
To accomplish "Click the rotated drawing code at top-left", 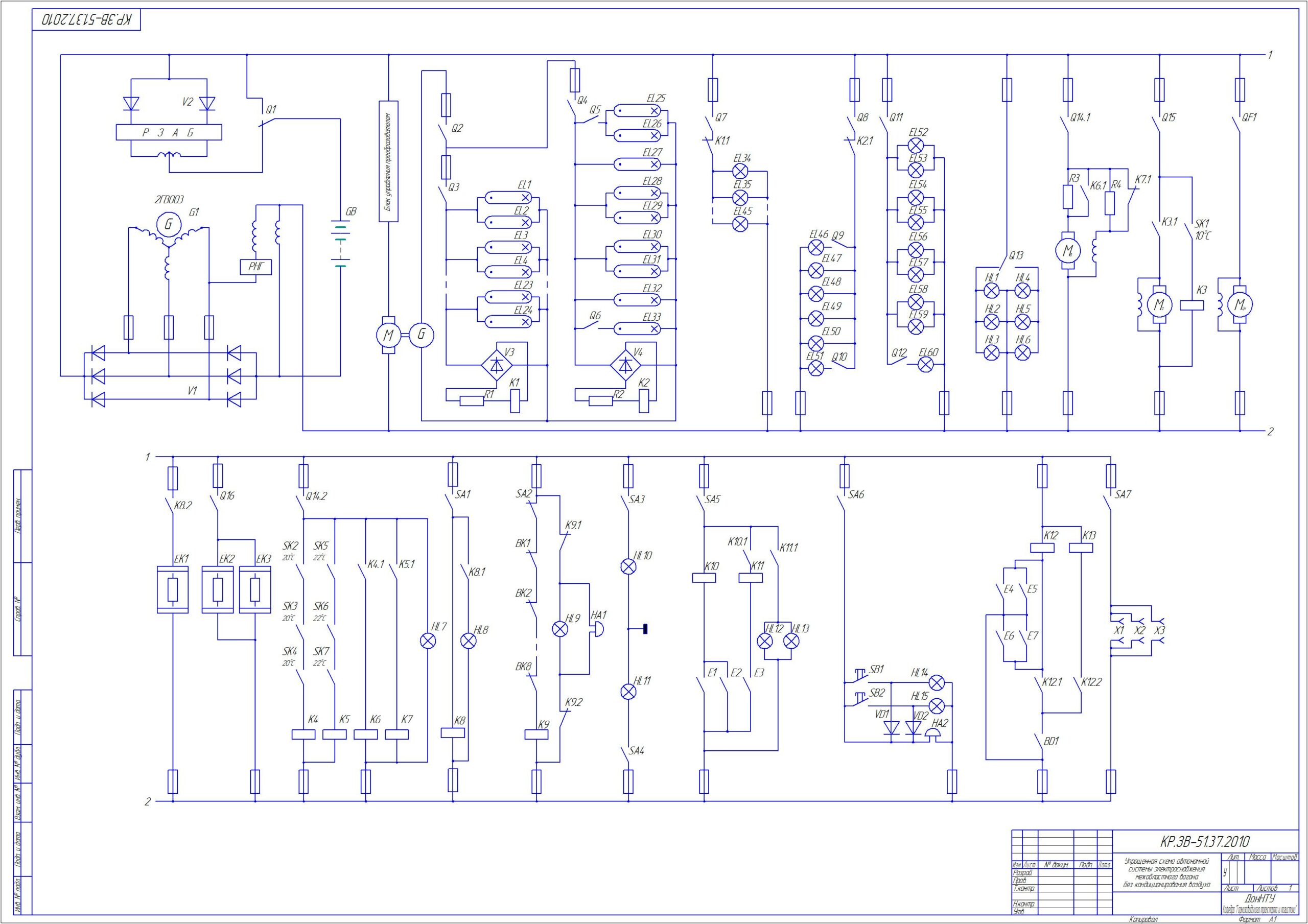I will click(x=86, y=19).
